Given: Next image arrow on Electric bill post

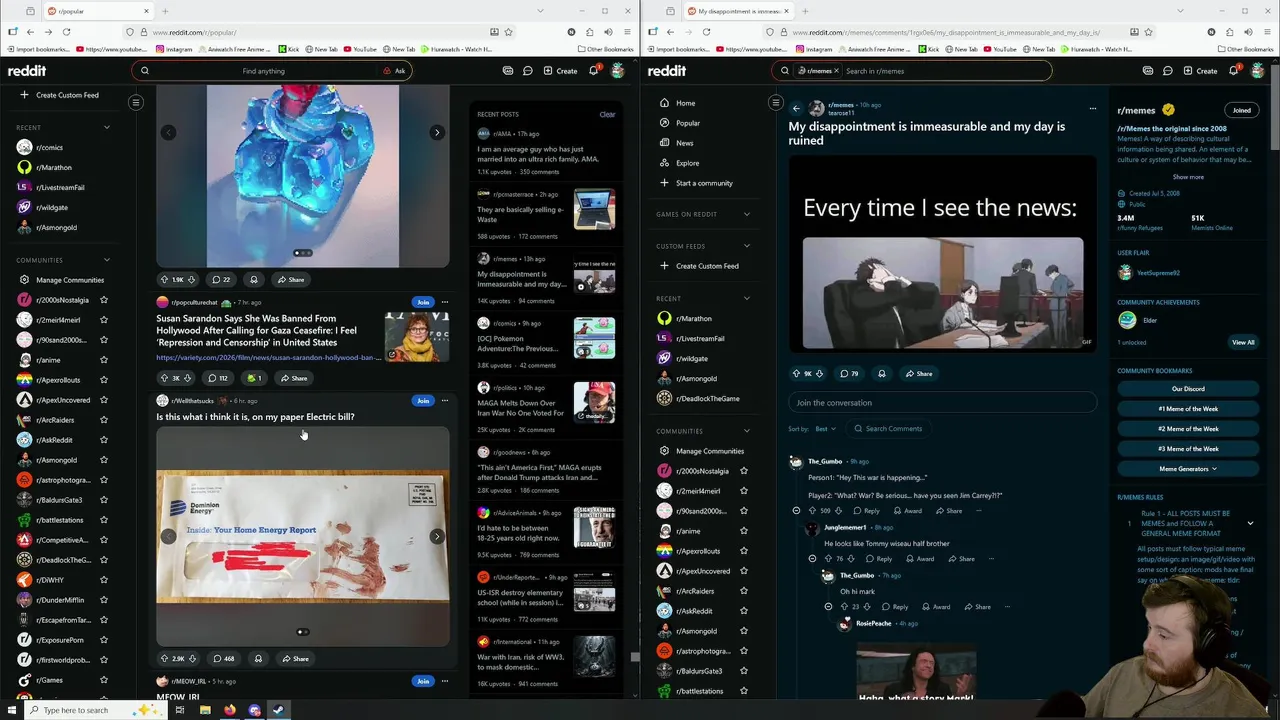Looking at the screenshot, I should click(437, 537).
